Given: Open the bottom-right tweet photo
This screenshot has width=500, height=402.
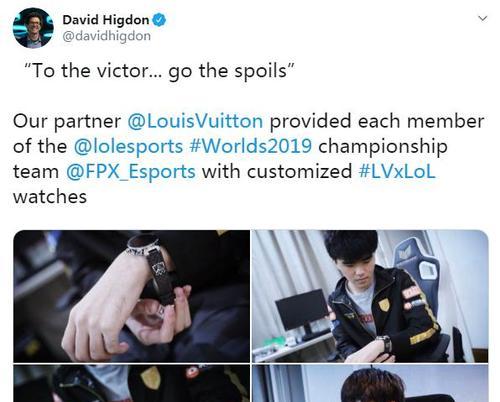Looking at the screenshot, I should tap(370, 383).
